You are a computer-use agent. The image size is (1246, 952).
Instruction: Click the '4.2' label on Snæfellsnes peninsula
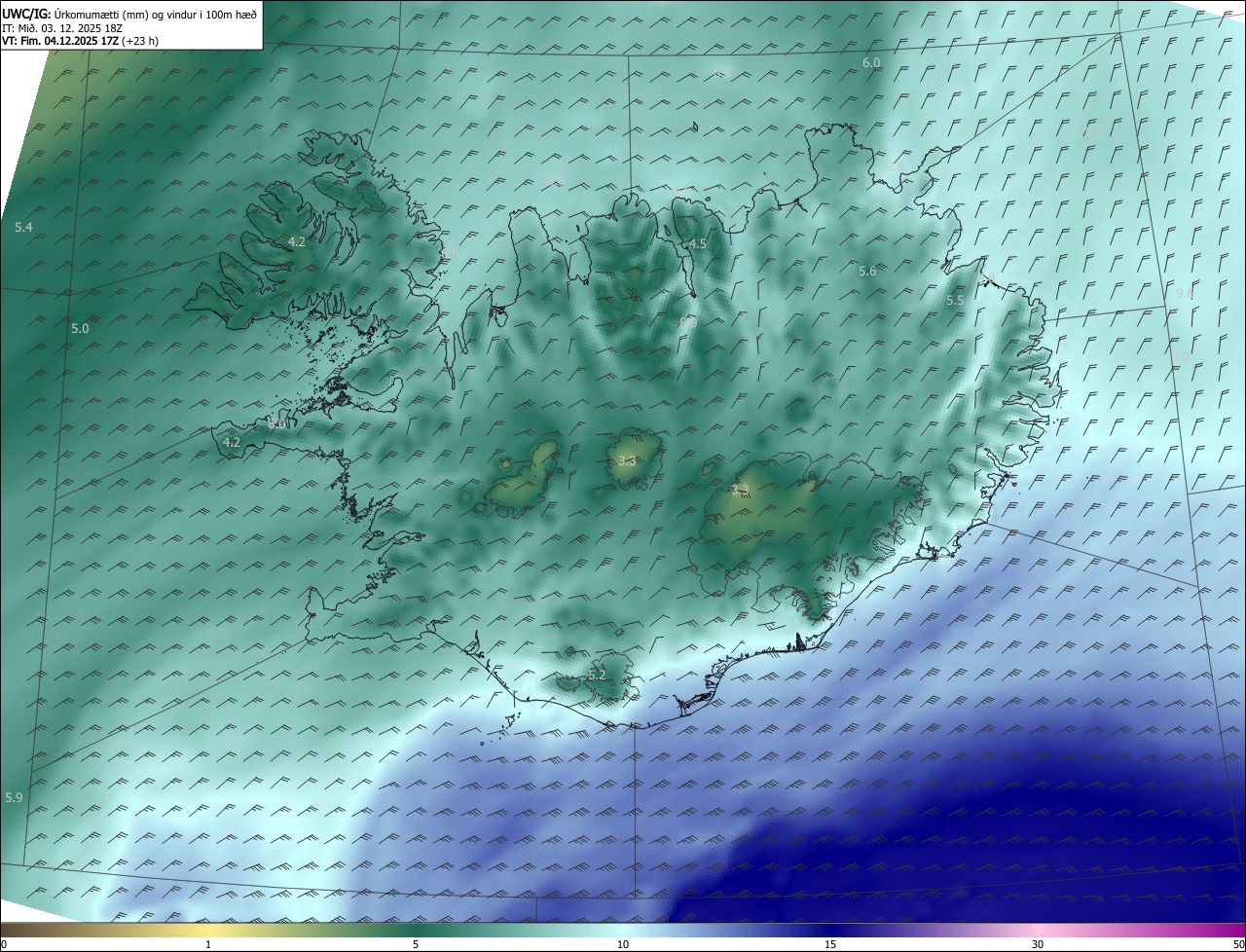232,442
